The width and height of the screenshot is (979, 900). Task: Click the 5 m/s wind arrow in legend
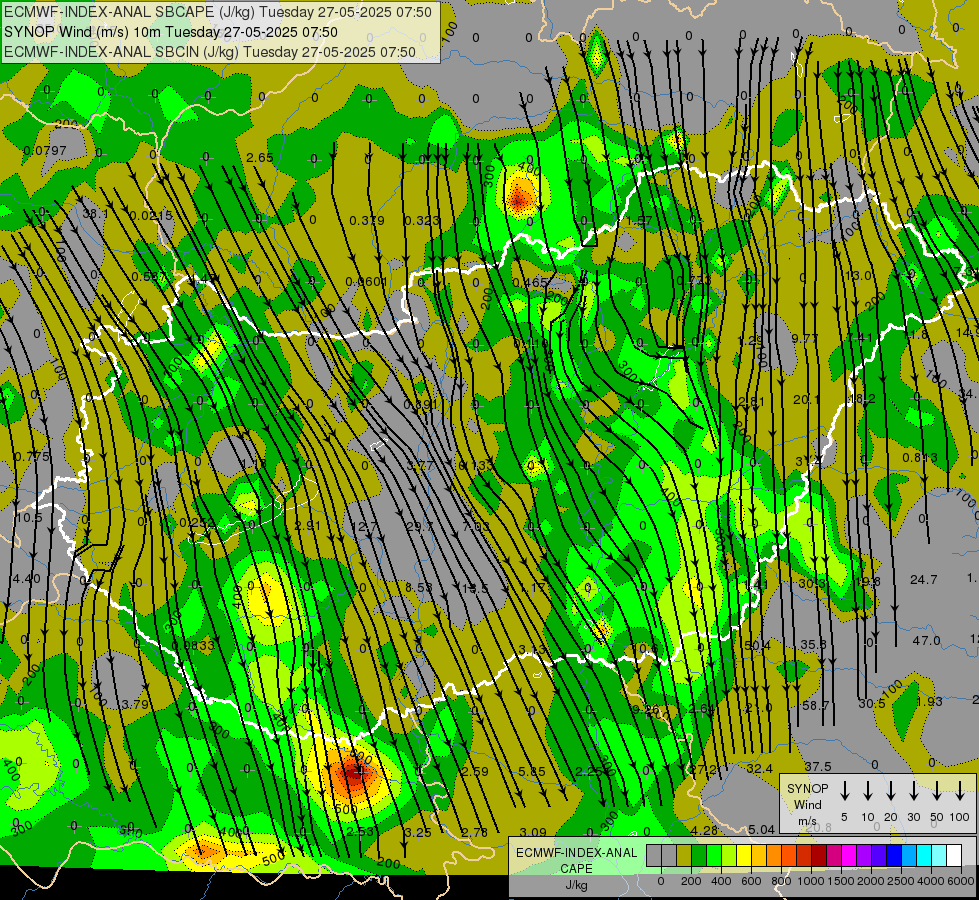845,791
